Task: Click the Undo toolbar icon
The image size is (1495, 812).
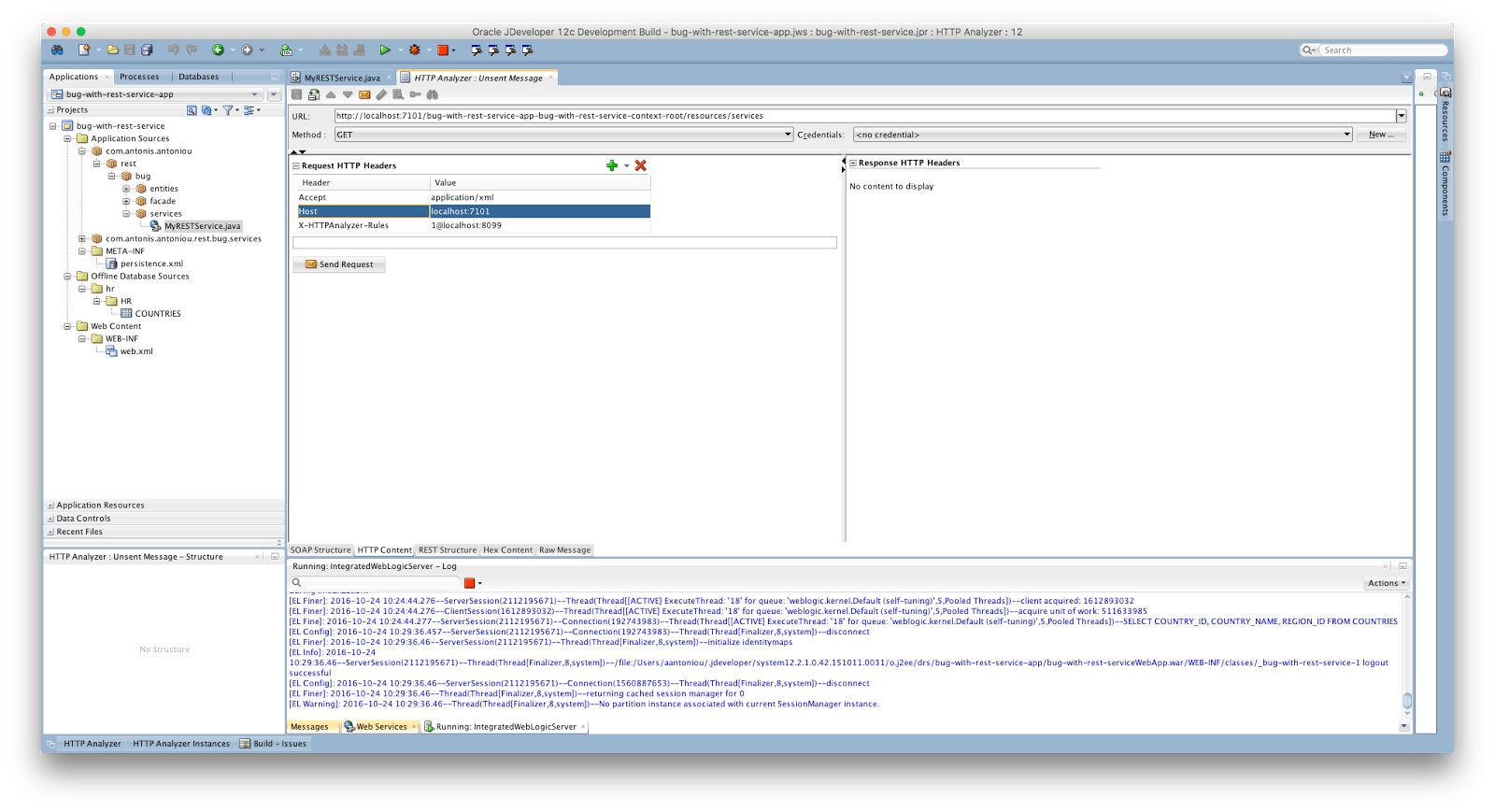Action: click(x=174, y=50)
